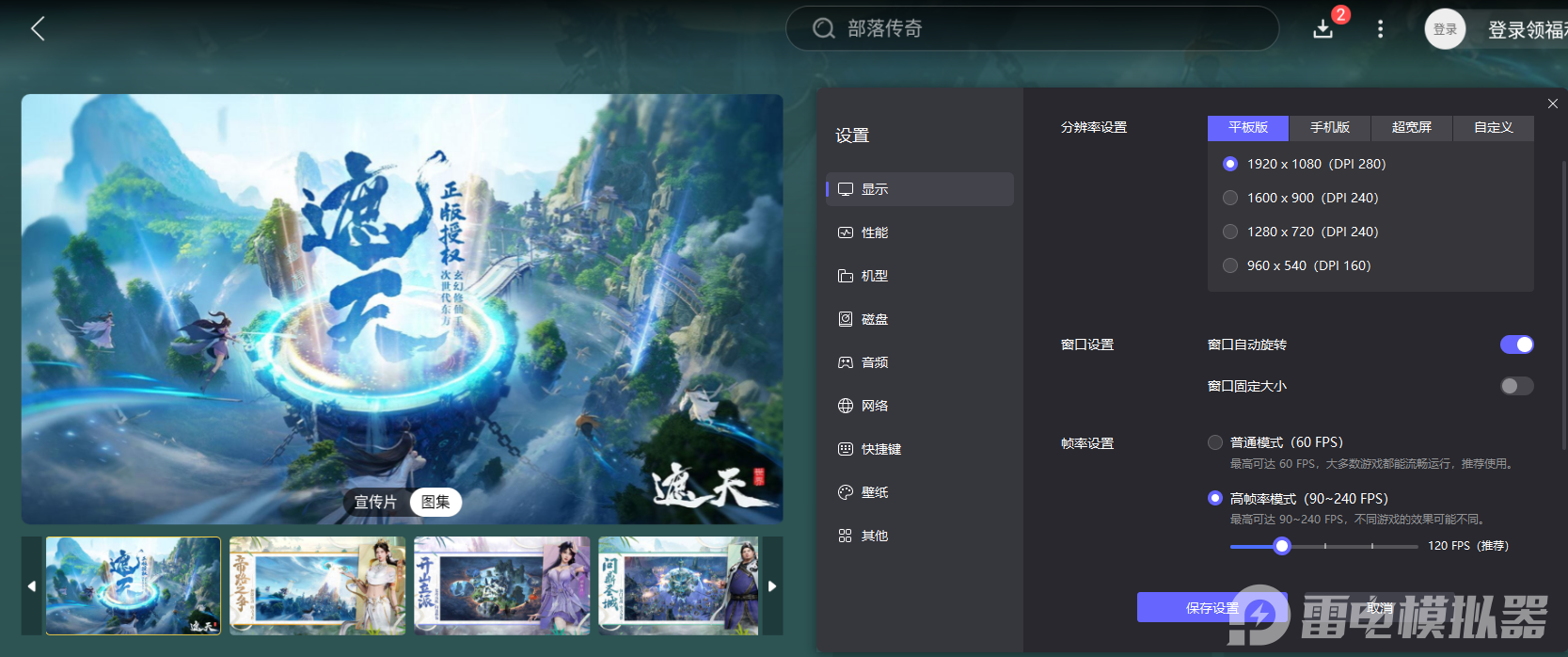The width and height of the screenshot is (1568, 657).
Task: Select the 帝路之争 gallery thumbnail
Action: [x=318, y=586]
